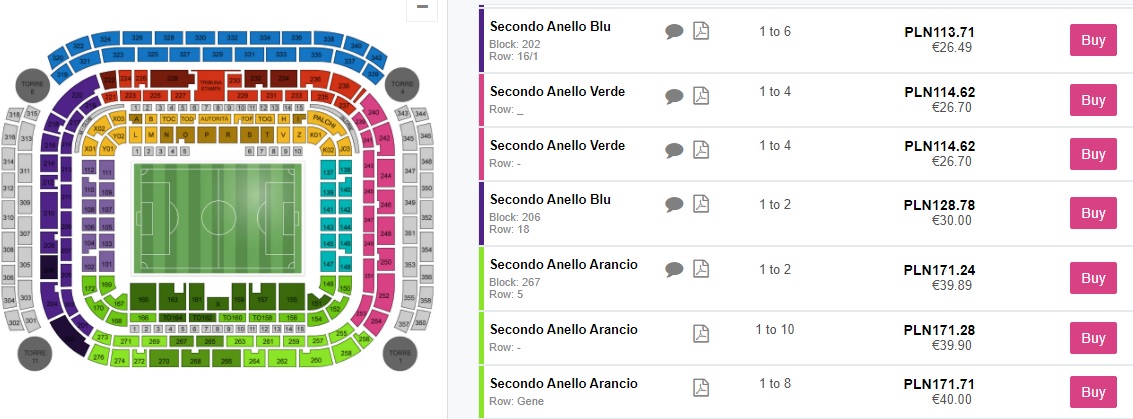Screen dimensions: 1133x419
Task: Open PDF icon for the PLN171.71 ticket
Action: pos(702,386)
